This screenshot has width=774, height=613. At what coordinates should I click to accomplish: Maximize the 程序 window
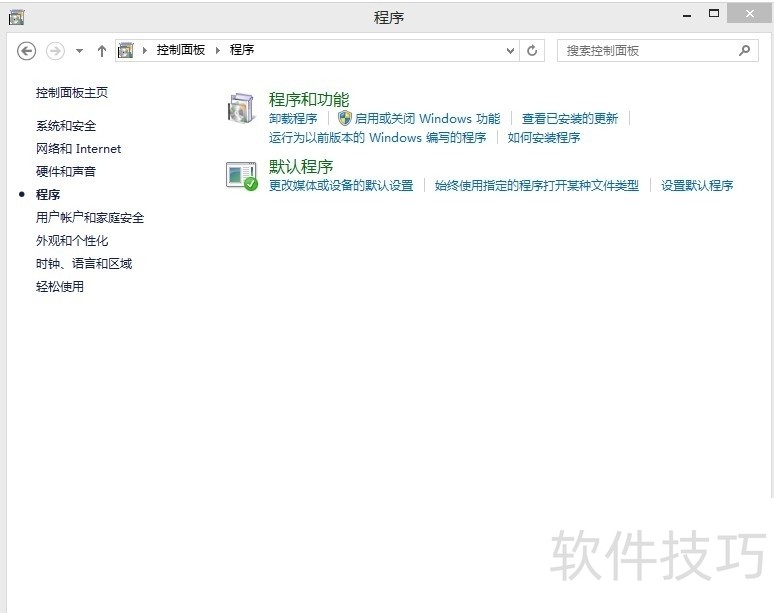(714, 13)
